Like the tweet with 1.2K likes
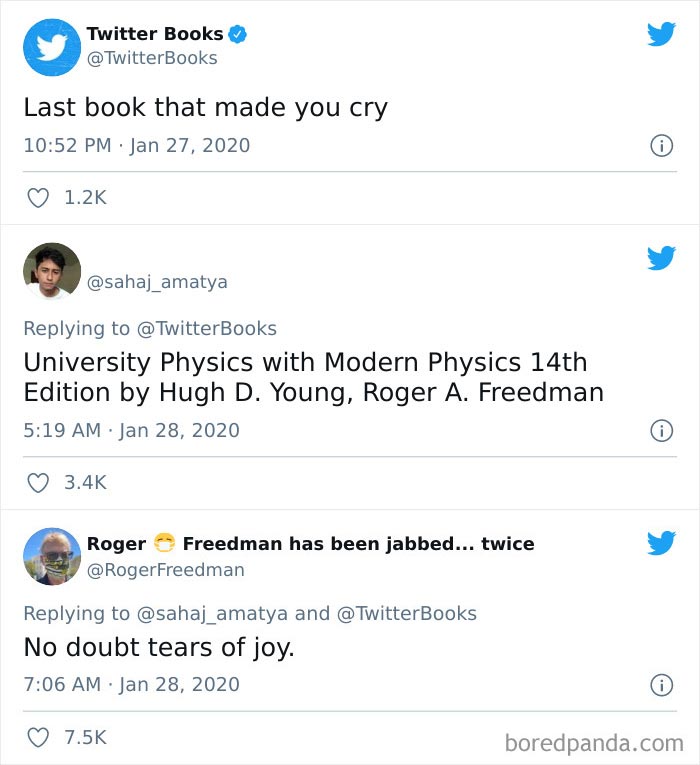The width and height of the screenshot is (700, 765). [38, 198]
